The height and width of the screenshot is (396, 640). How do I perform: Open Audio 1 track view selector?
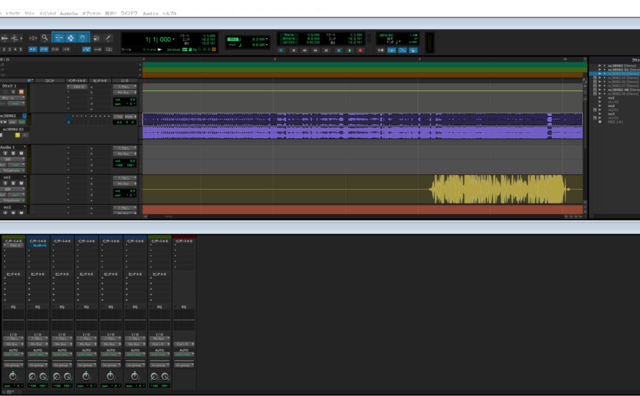coord(13,159)
